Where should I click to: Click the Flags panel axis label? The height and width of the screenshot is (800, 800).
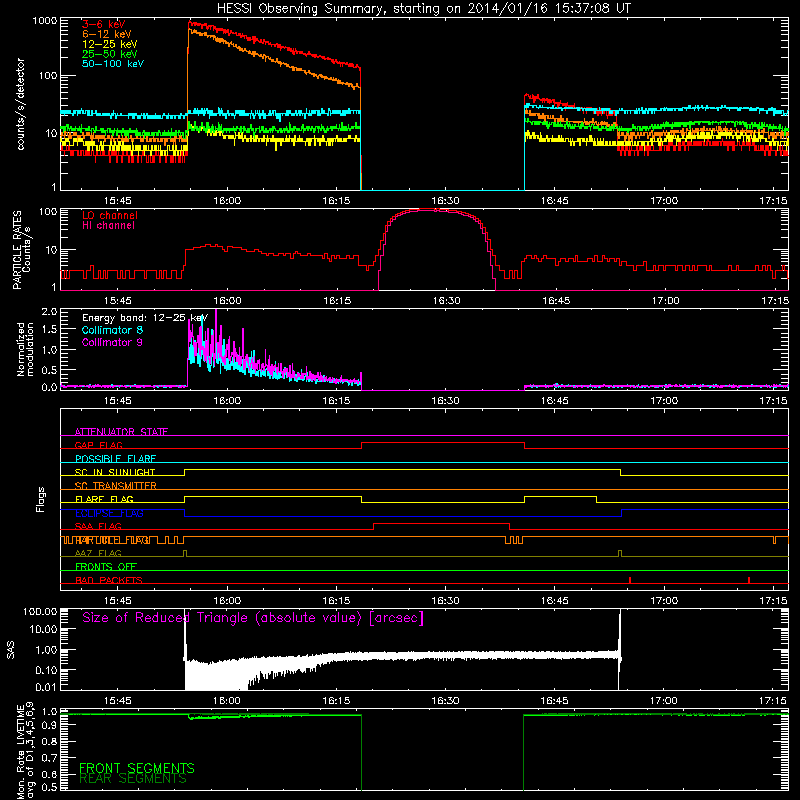pos(40,499)
